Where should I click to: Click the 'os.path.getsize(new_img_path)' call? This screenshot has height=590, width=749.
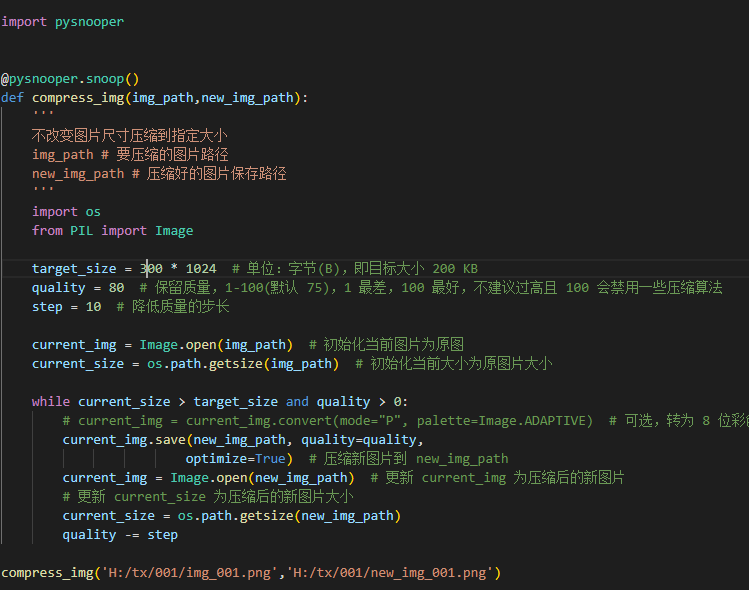(289, 516)
